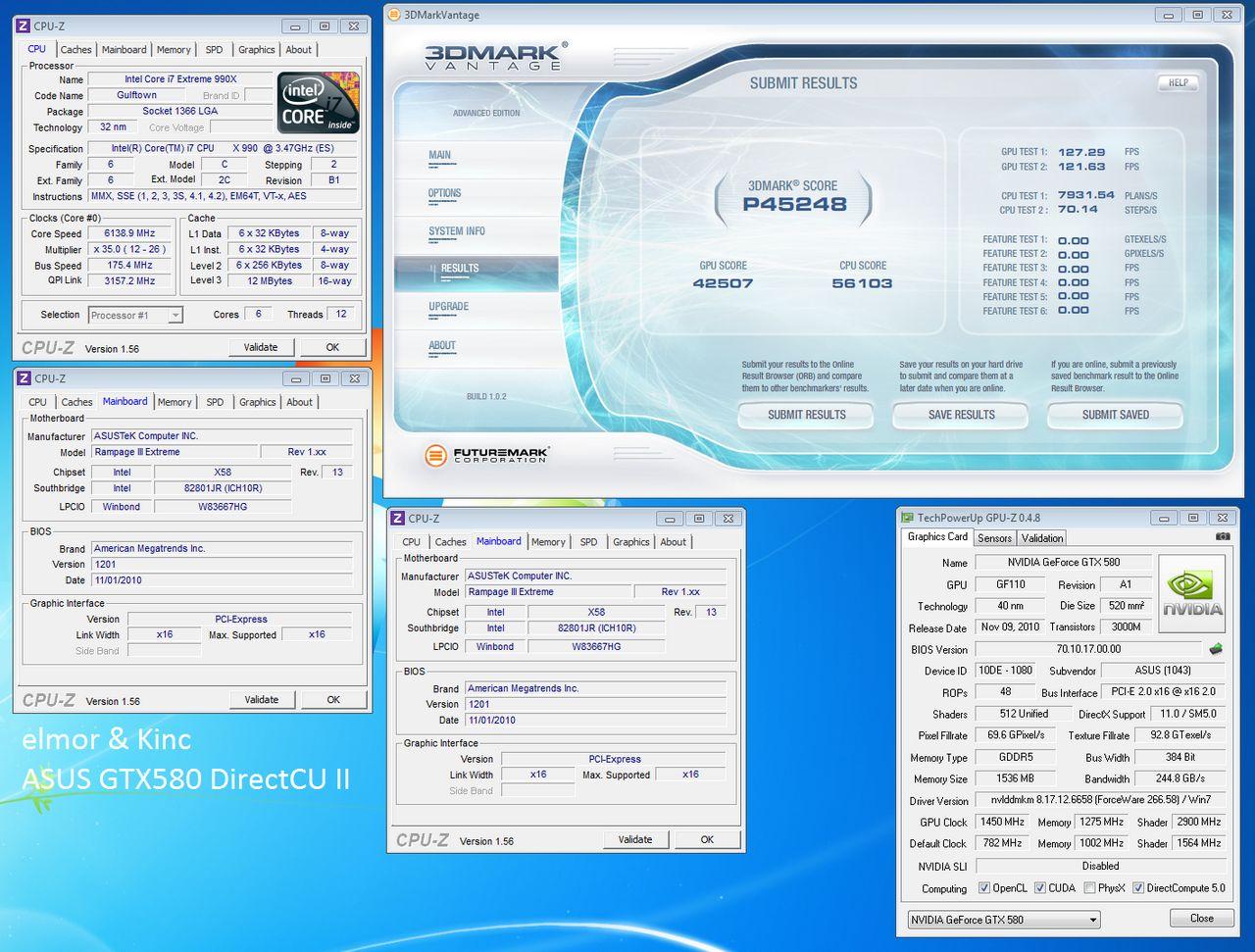Click Validate in CPU-Z window beside GPU-Z
The image size is (1255, 952).
point(635,839)
